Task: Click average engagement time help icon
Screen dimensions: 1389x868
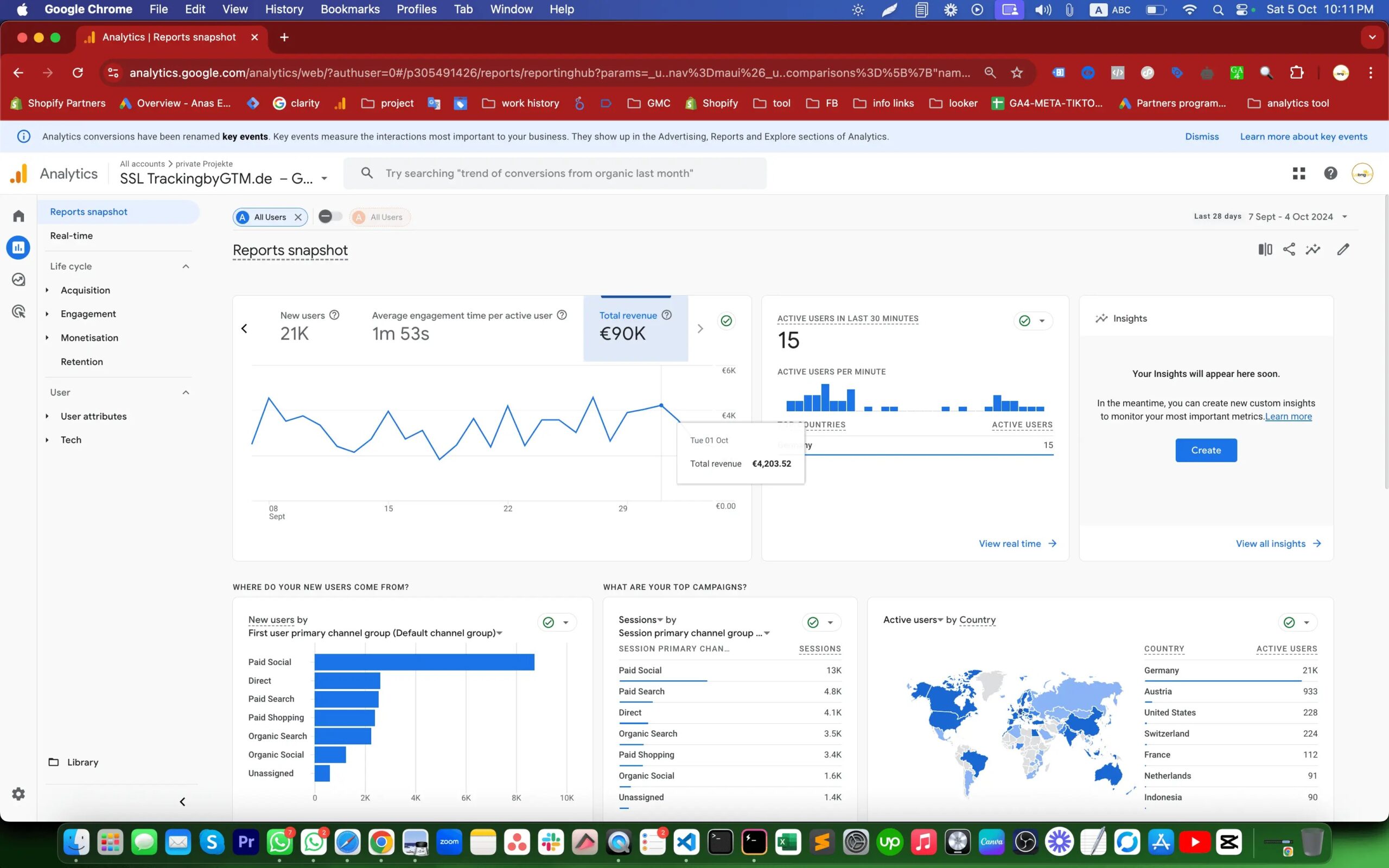Action: (562, 315)
